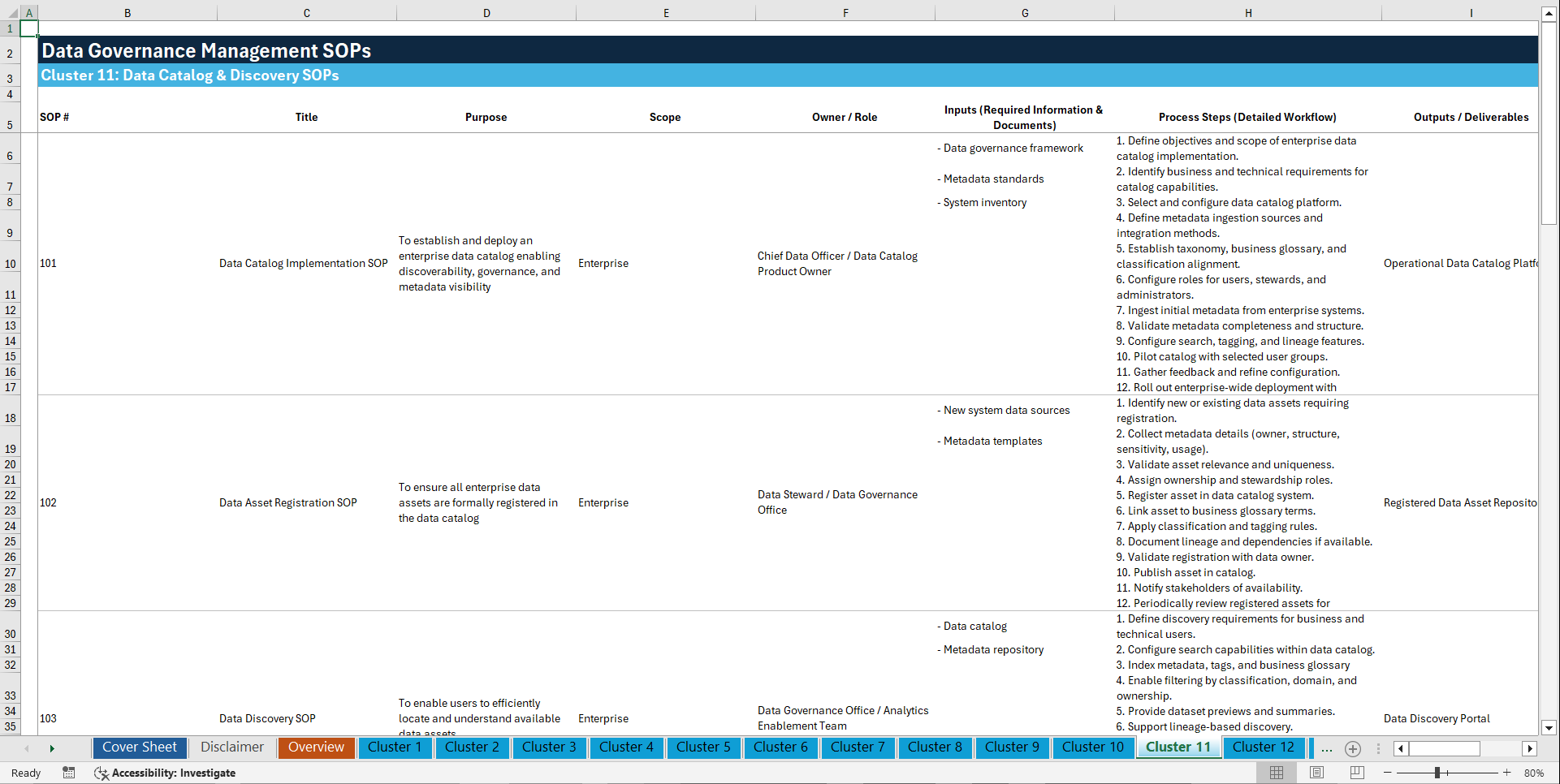Switch to Normal view in status bar

click(x=1277, y=773)
